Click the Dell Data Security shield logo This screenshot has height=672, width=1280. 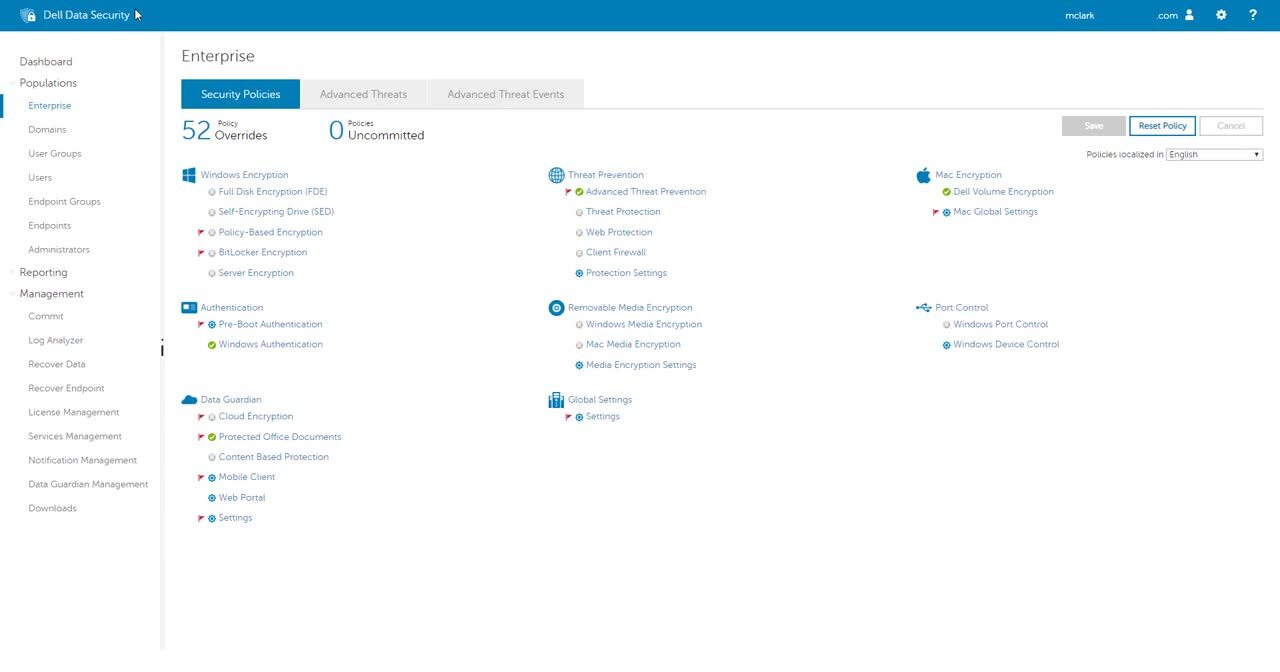tap(28, 15)
